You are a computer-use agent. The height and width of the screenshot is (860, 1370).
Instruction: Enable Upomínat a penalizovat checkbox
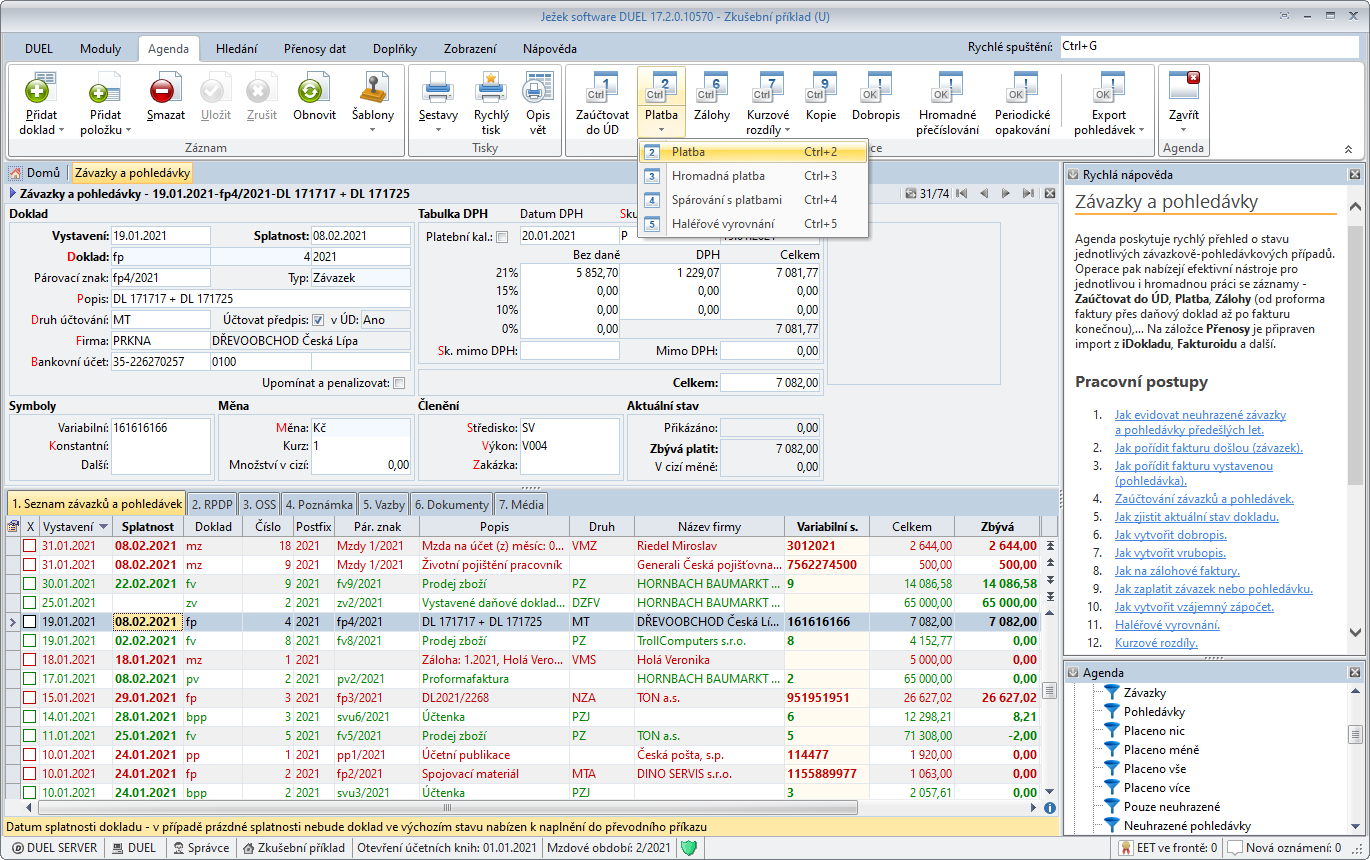coord(399,383)
